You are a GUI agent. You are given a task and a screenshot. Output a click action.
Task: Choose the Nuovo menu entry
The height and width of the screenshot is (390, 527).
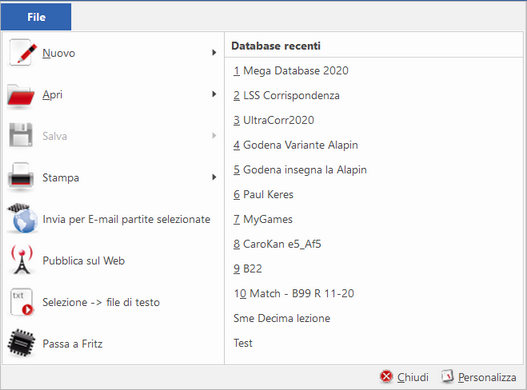[112, 53]
